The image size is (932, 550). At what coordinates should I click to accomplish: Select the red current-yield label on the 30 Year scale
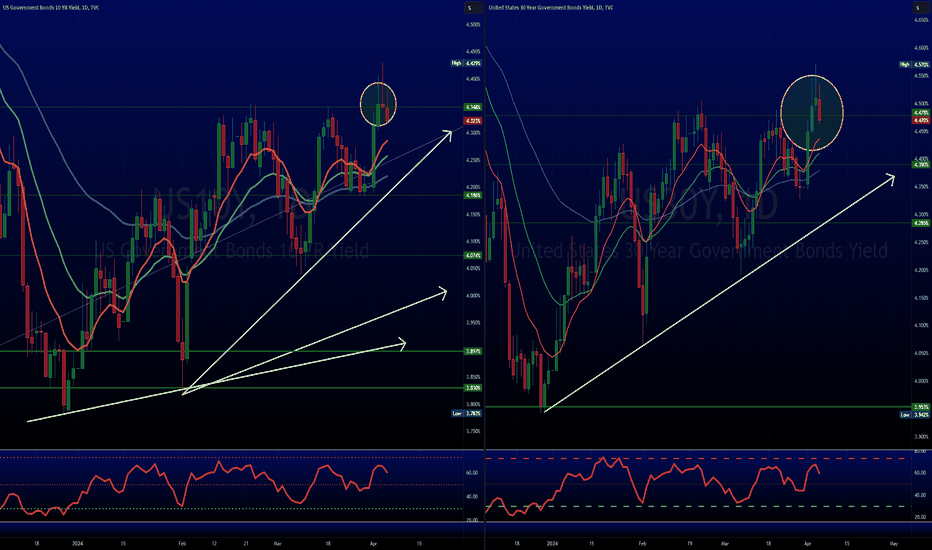click(x=921, y=120)
